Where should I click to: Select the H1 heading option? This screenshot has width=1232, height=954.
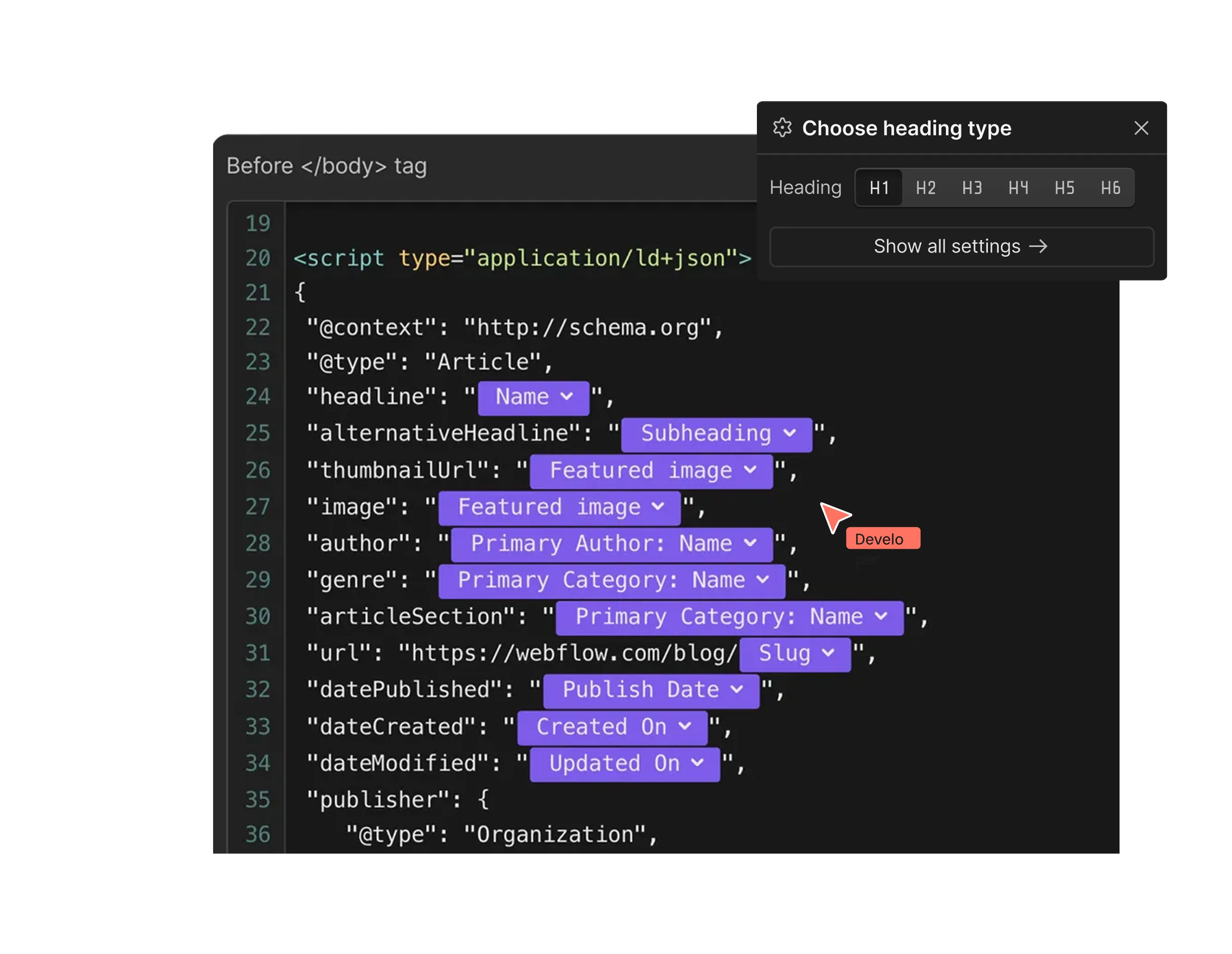click(x=879, y=188)
